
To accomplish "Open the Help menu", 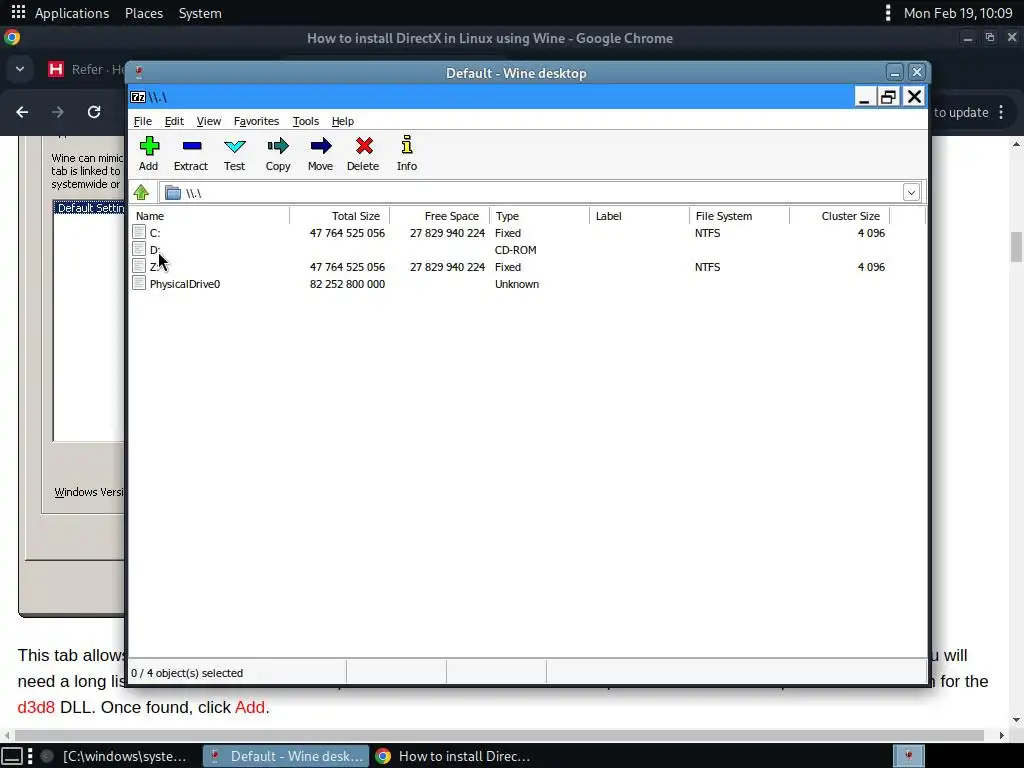I will pos(342,121).
